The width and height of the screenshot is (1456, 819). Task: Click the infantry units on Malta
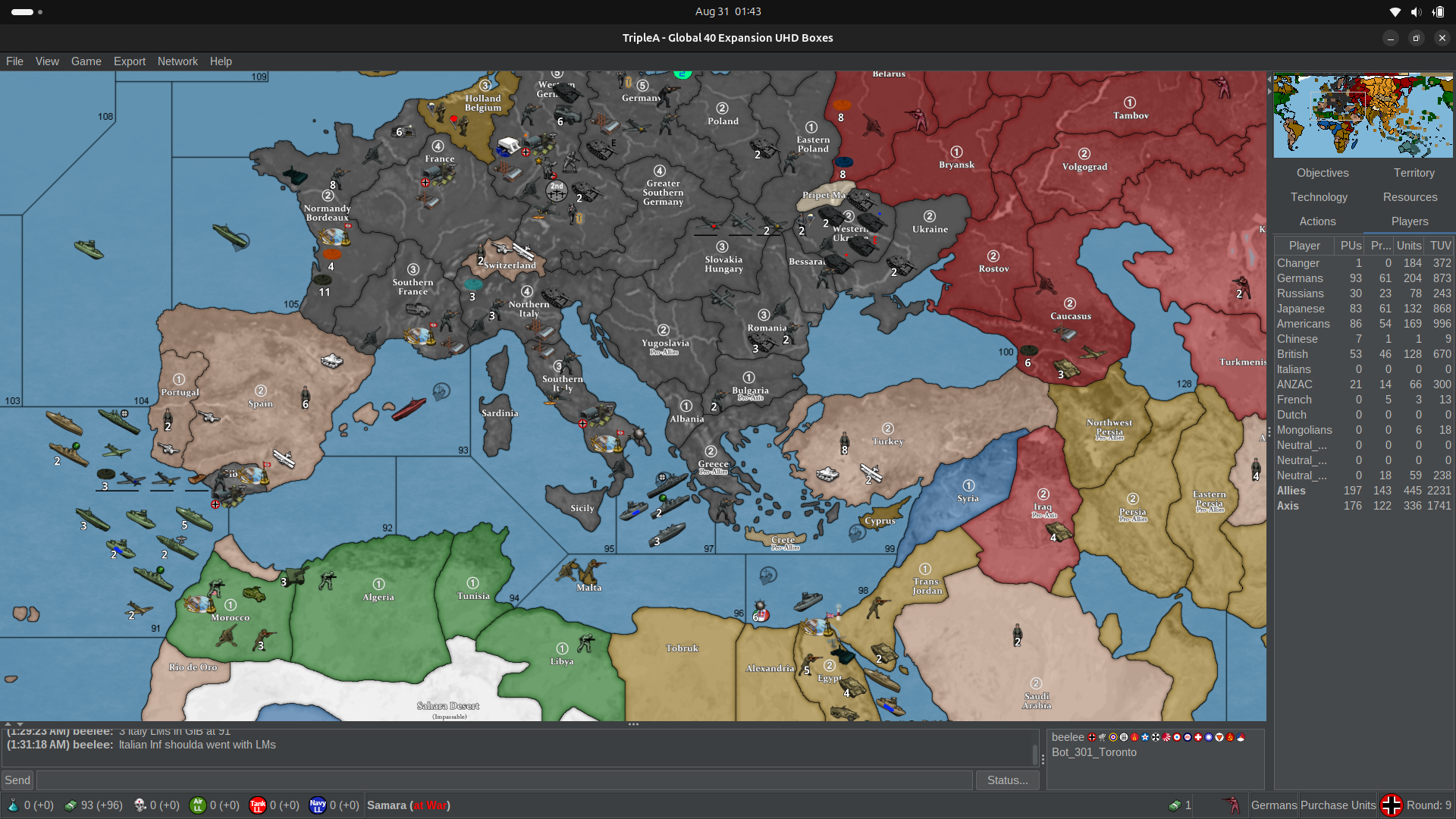[x=582, y=570]
